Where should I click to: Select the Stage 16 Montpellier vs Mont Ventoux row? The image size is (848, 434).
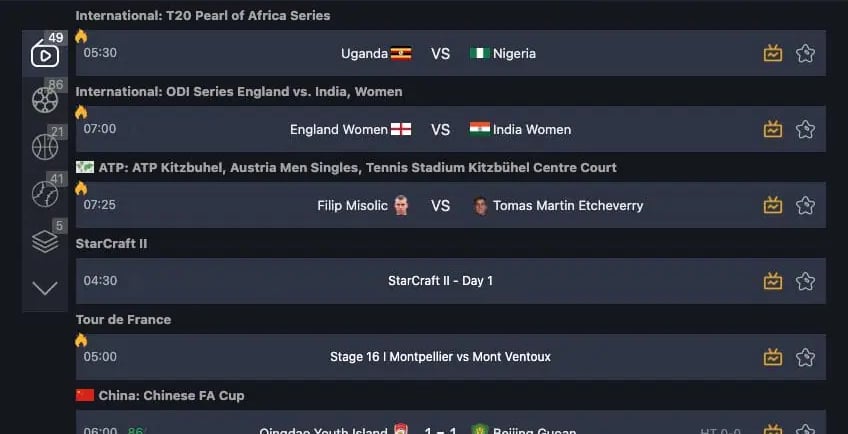(x=450, y=357)
